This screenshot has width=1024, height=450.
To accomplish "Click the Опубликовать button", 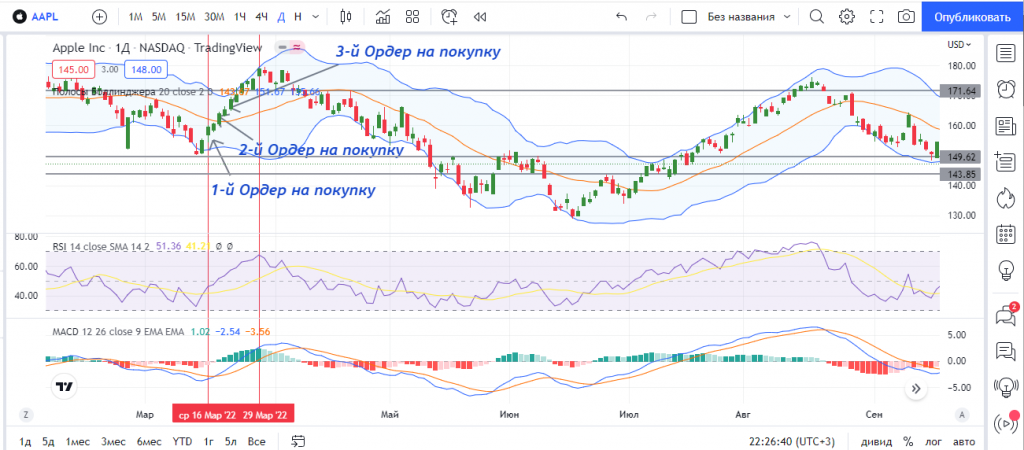I will pos(972,16).
